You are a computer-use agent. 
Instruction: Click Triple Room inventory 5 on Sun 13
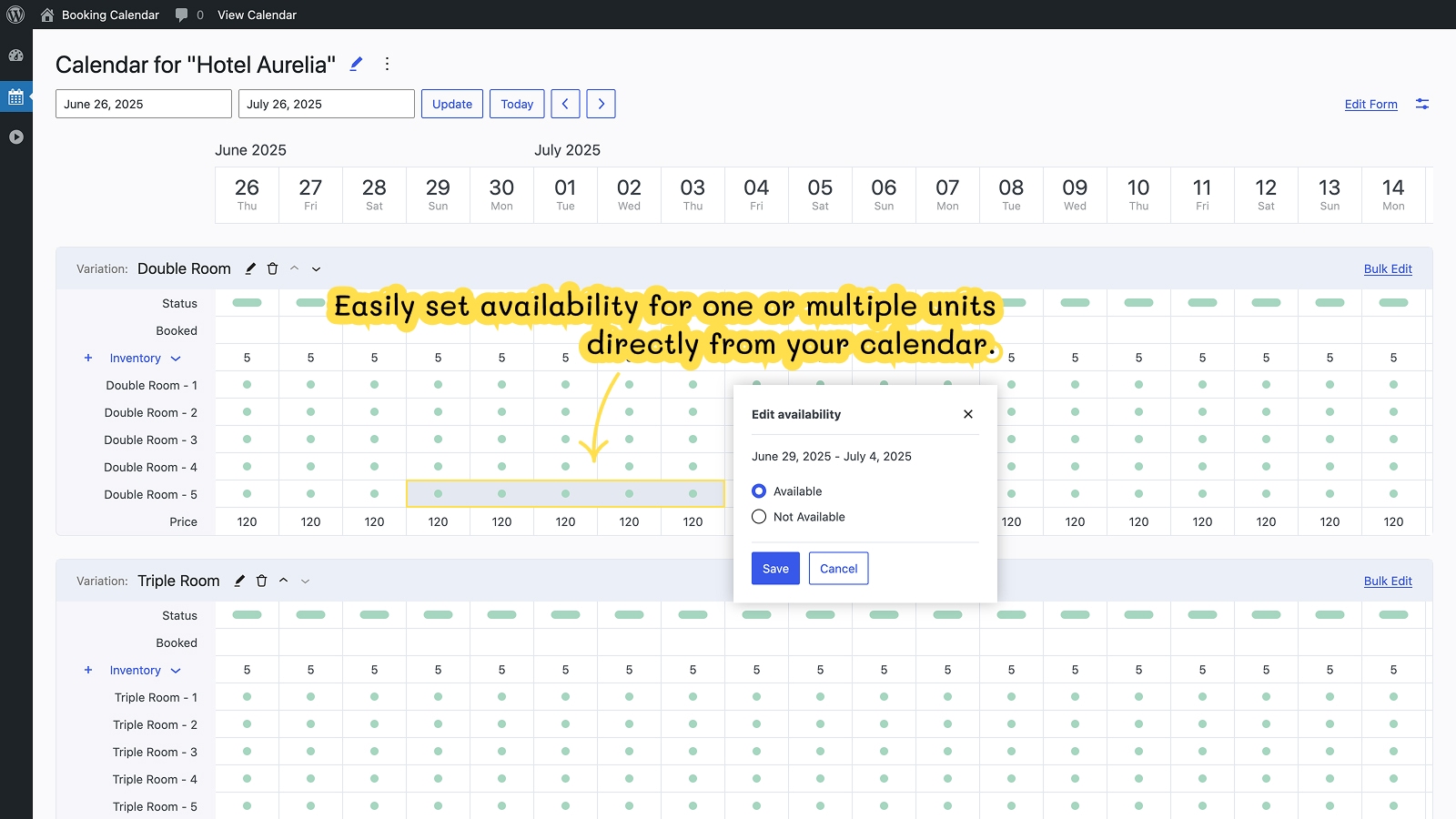(x=1330, y=670)
